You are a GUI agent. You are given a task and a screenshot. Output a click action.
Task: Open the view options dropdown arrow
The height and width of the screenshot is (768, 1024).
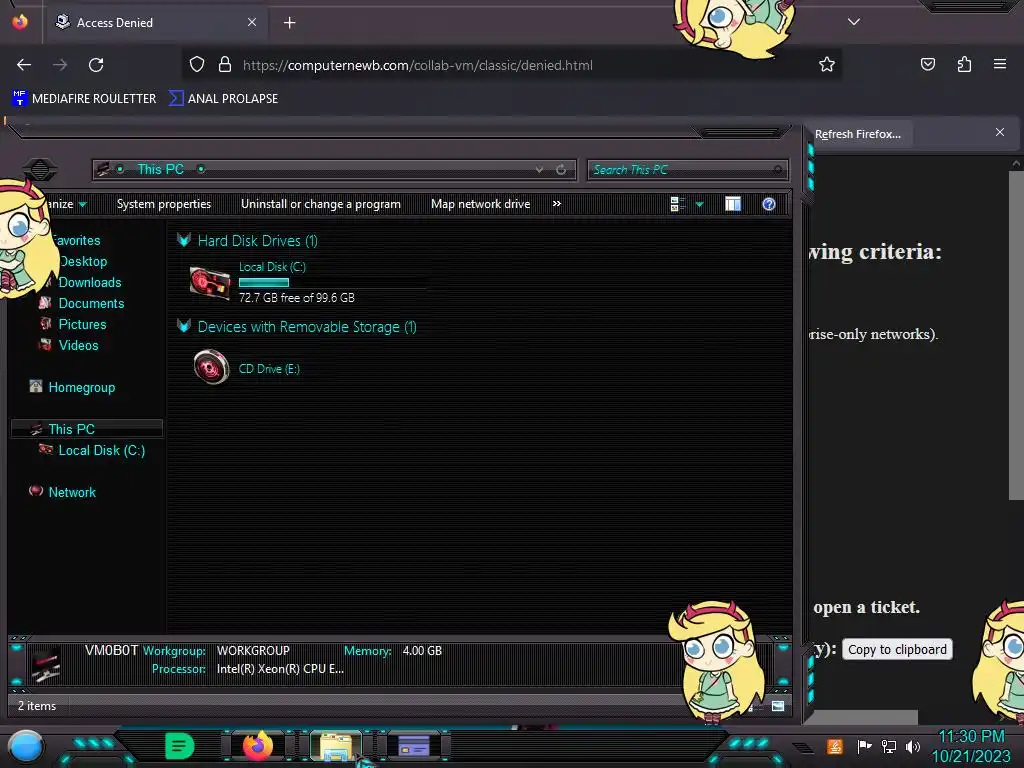(x=699, y=204)
